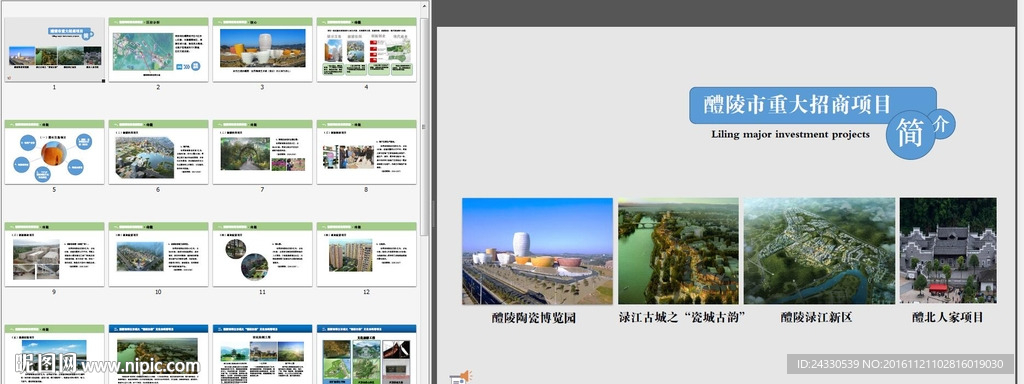The height and width of the screenshot is (384, 1024).
Task: Select the blue circle with 简 character
Action: pos(910,135)
